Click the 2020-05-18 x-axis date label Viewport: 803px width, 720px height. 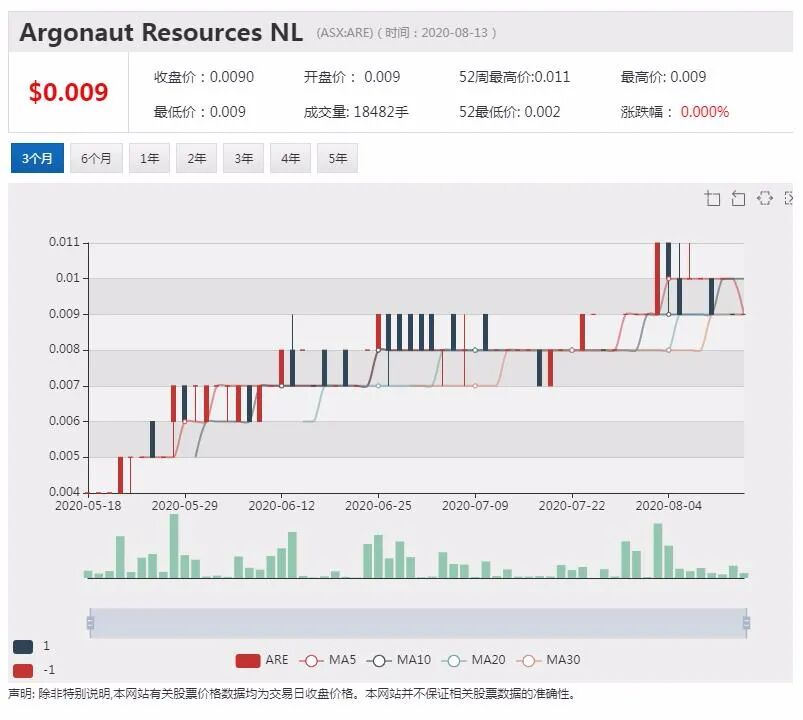tap(88, 506)
